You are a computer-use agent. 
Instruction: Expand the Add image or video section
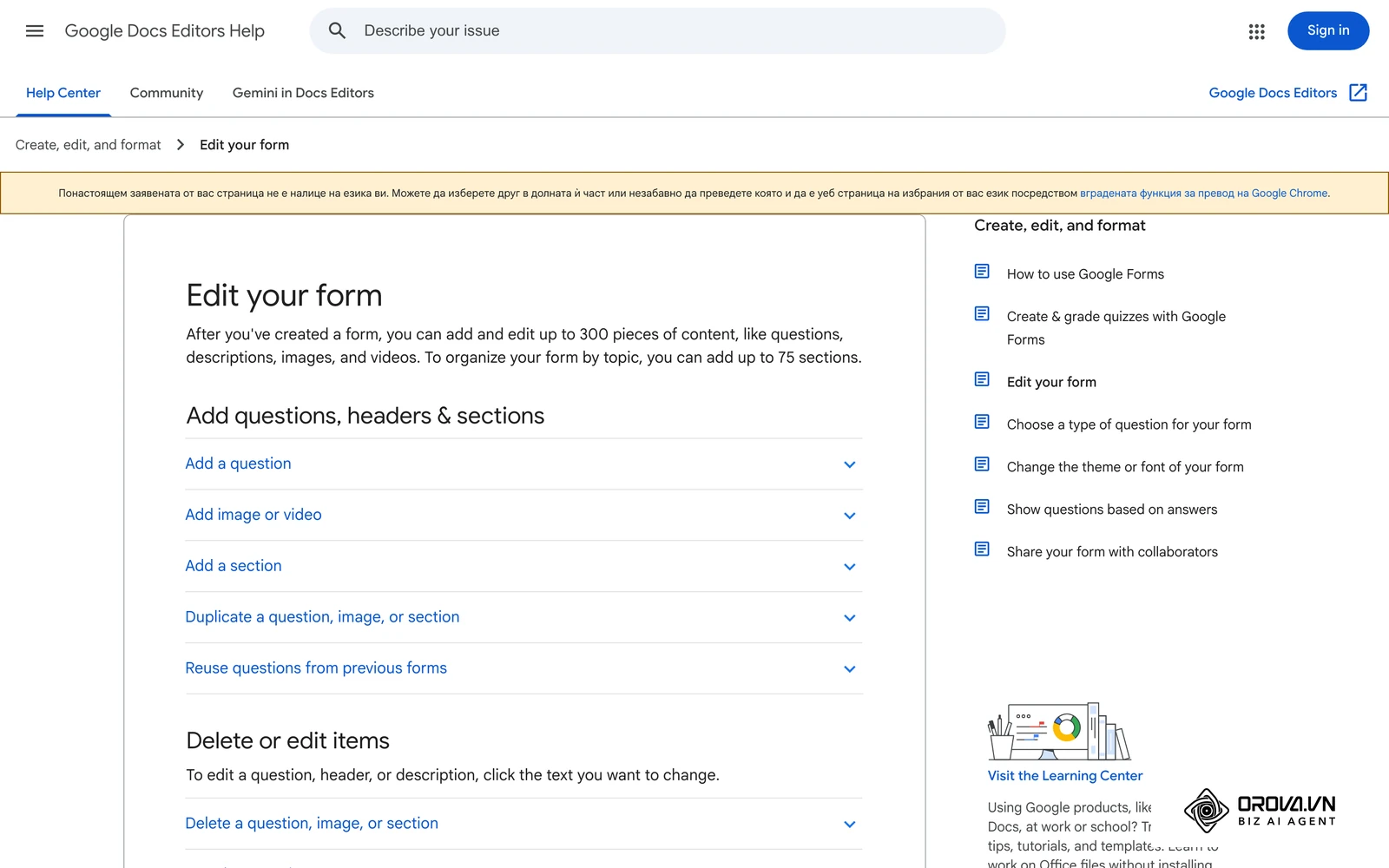[523, 516]
